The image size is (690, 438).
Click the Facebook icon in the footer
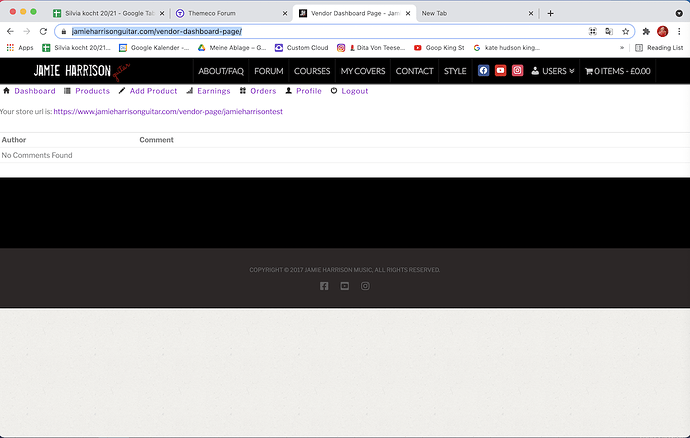[324, 286]
